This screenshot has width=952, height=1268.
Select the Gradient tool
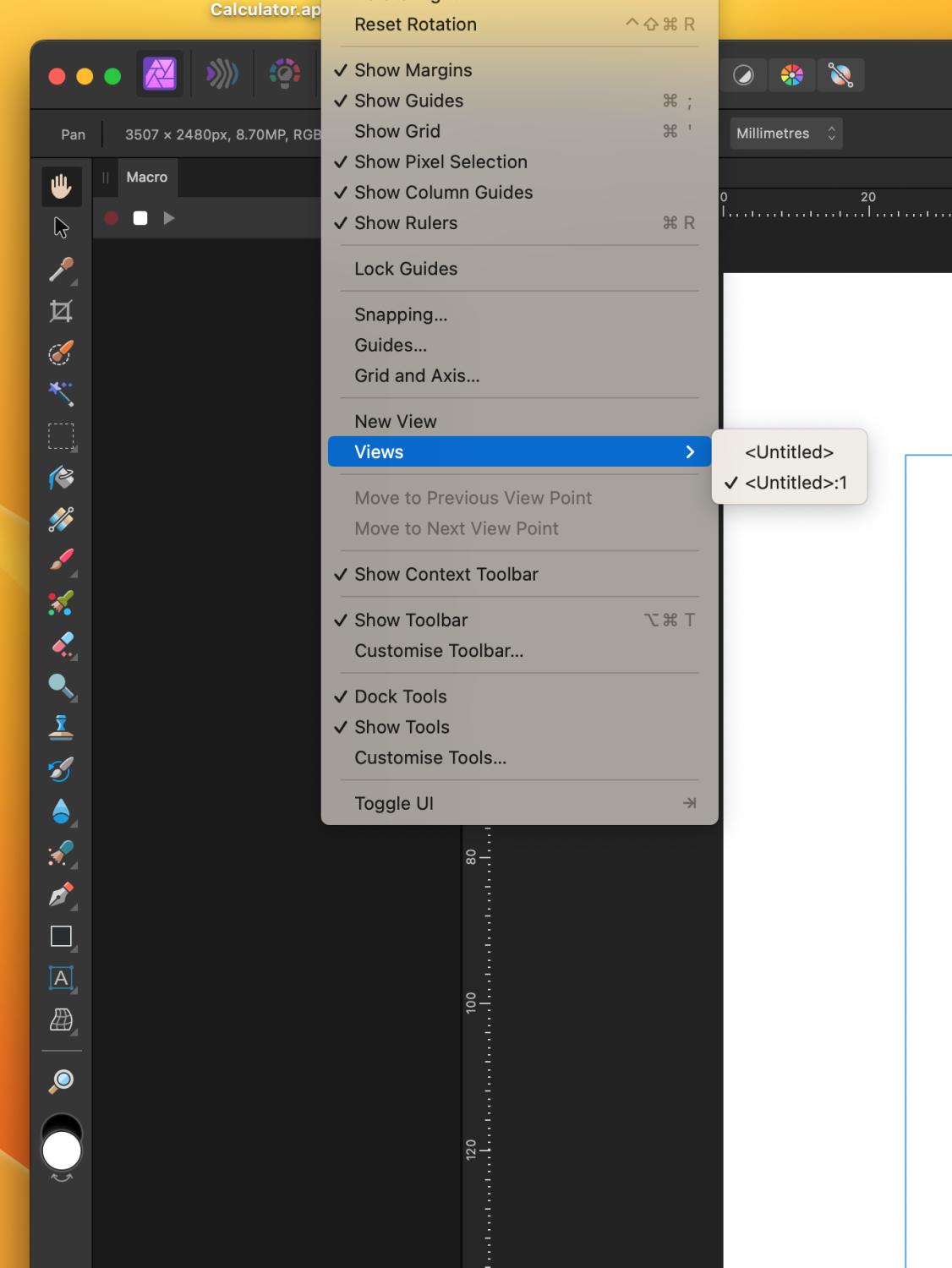(61, 519)
